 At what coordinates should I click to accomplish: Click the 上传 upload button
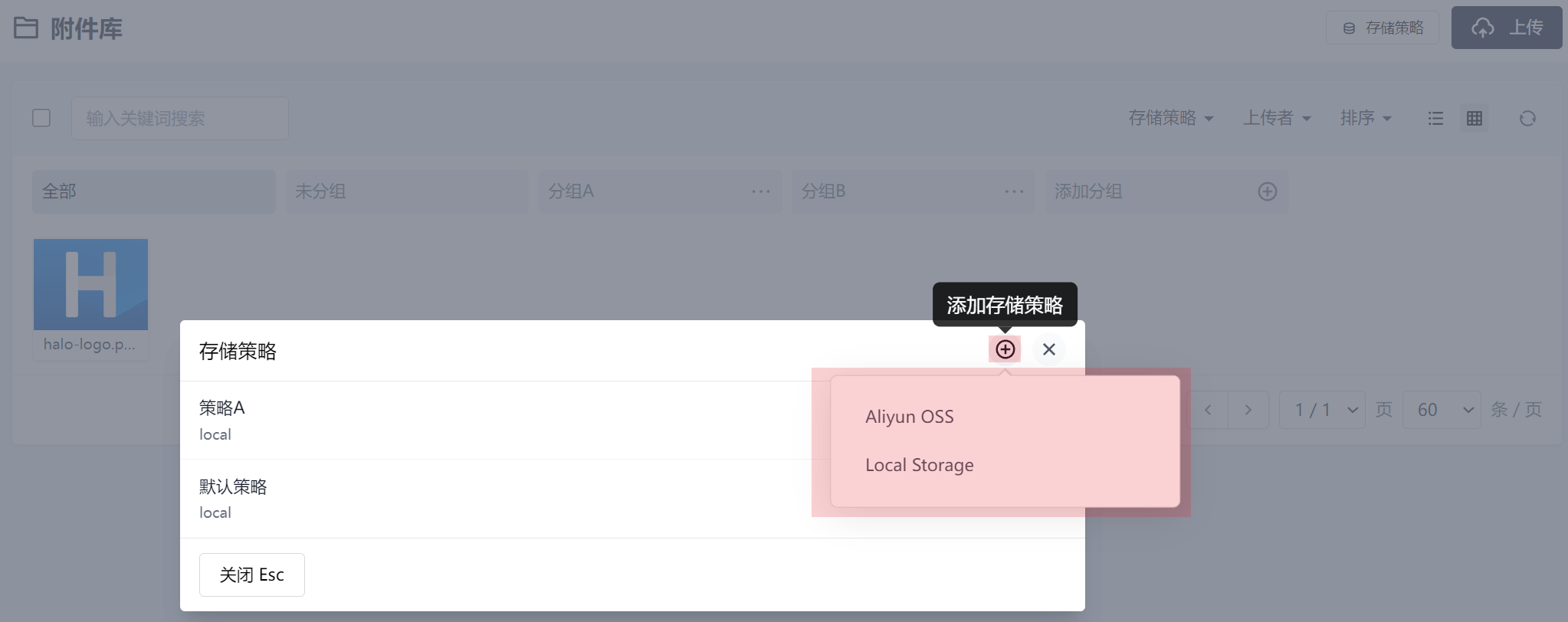[x=1506, y=28]
